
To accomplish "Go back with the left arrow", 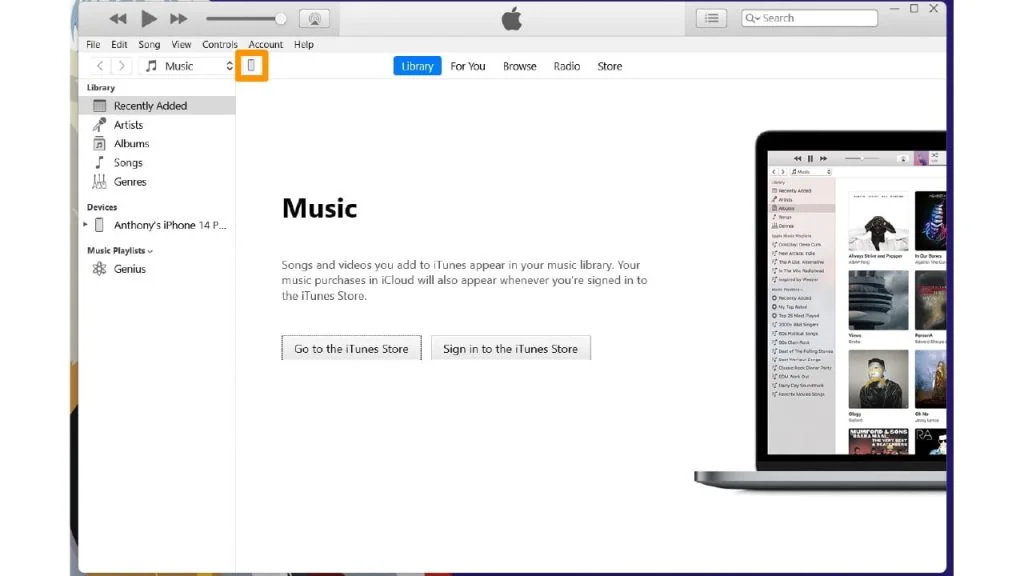I will pyautogui.click(x=100, y=66).
